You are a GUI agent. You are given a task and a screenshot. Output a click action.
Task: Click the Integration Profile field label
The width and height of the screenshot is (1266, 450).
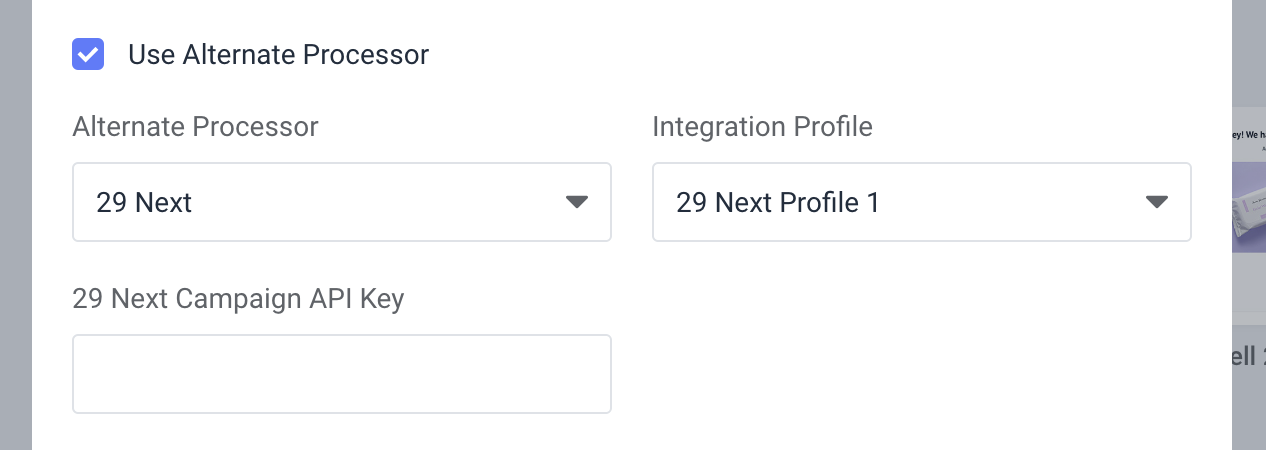pyautogui.click(x=762, y=127)
